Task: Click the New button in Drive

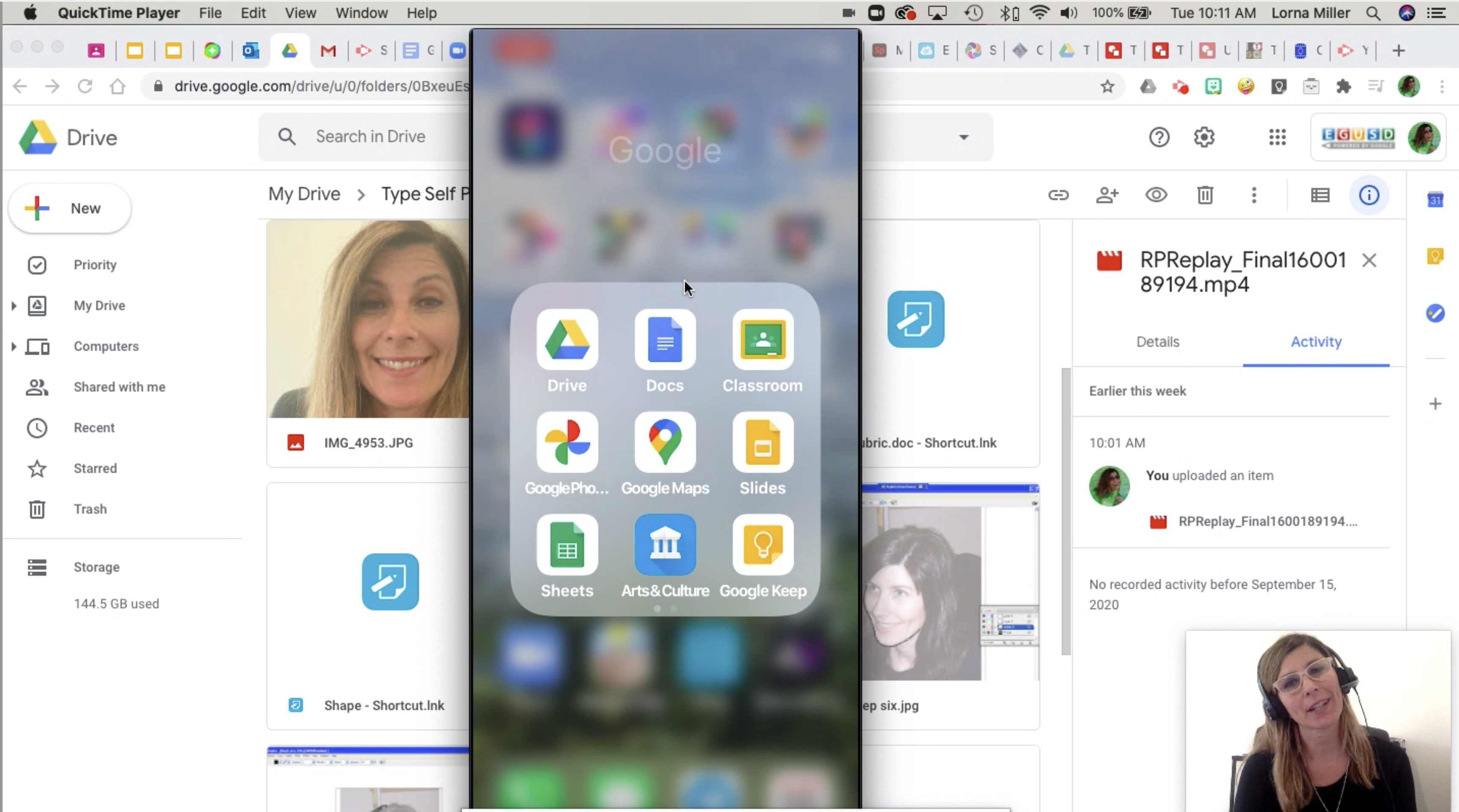Action: (x=70, y=208)
